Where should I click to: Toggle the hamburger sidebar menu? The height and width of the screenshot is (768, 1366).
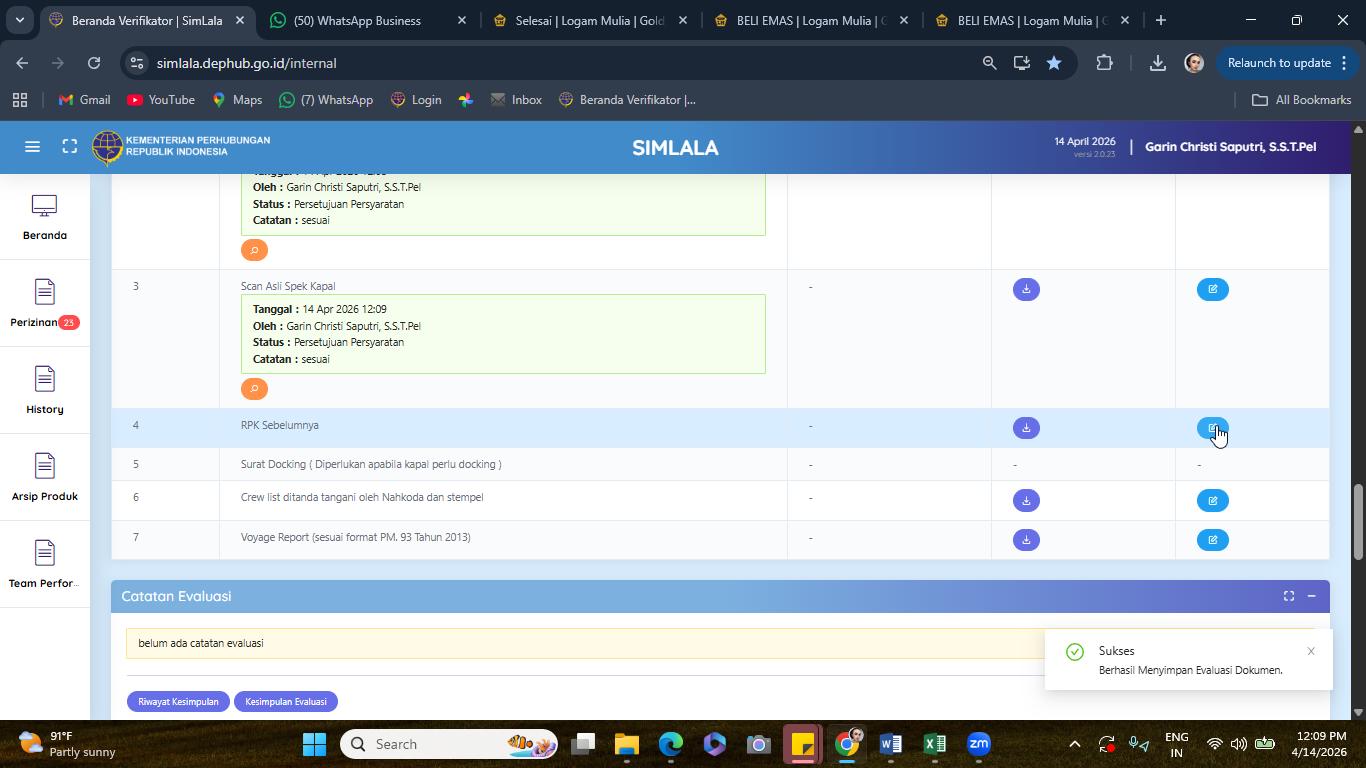pyautogui.click(x=32, y=147)
